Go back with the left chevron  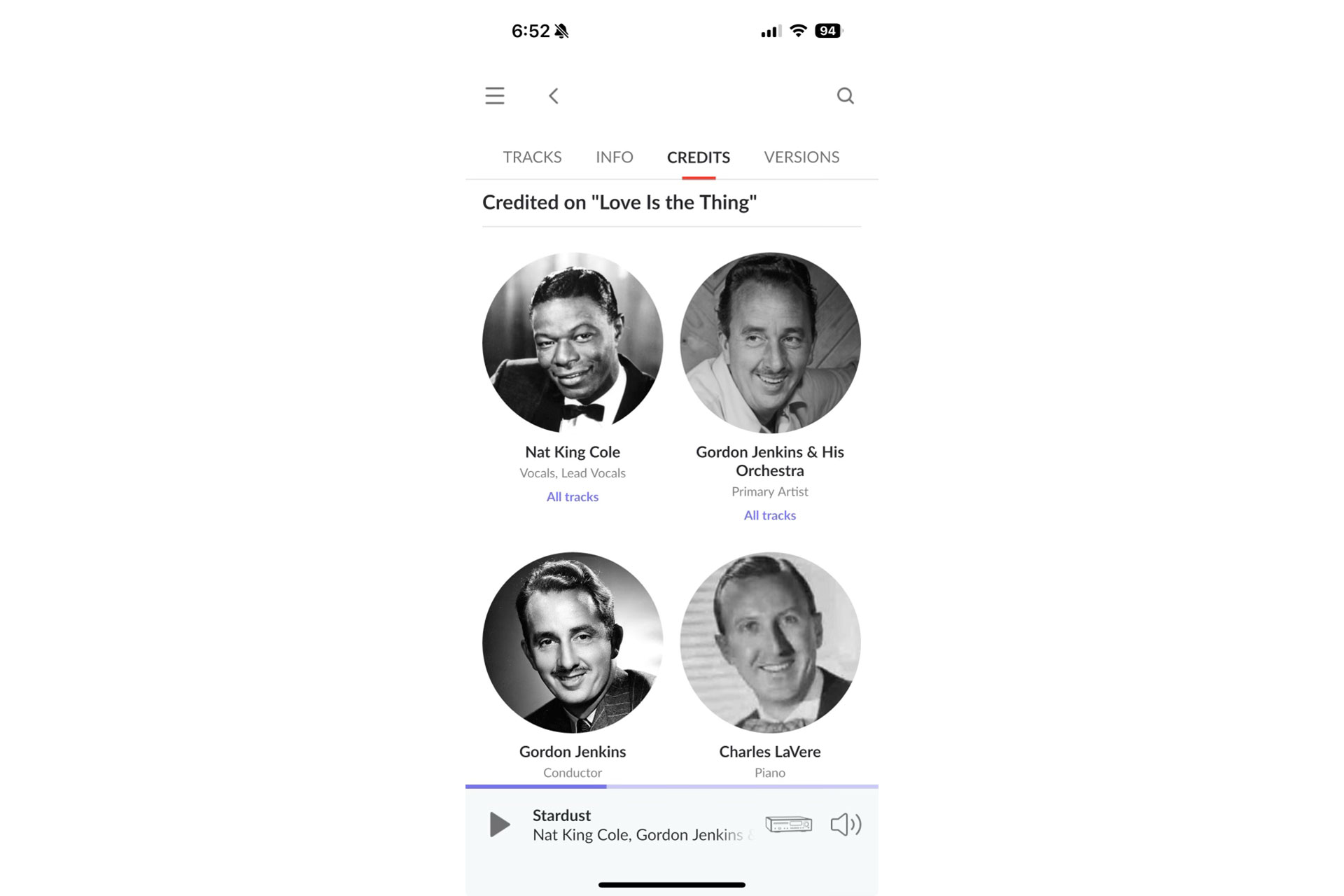tap(553, 96)
